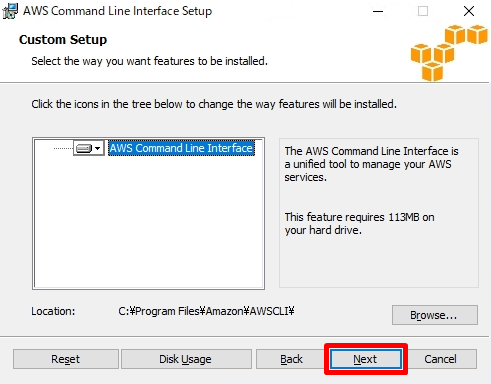Click the C:¥Program Files¥Amazon¥AWSCLI¥ path text
The height and width of the screenshot is (384, 491).
(206, 311)
